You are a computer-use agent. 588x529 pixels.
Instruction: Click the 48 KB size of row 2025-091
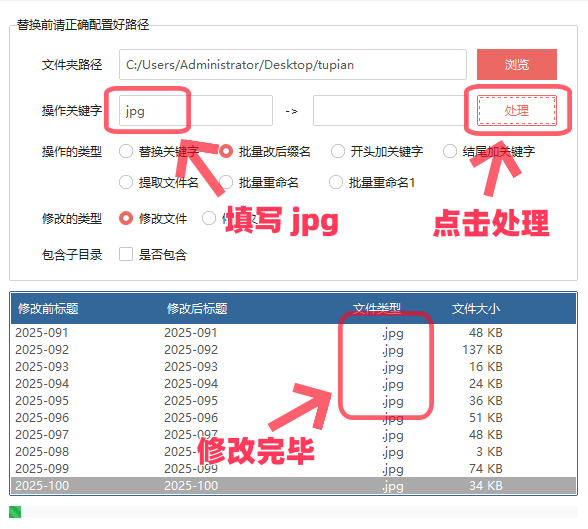point(486,333)
